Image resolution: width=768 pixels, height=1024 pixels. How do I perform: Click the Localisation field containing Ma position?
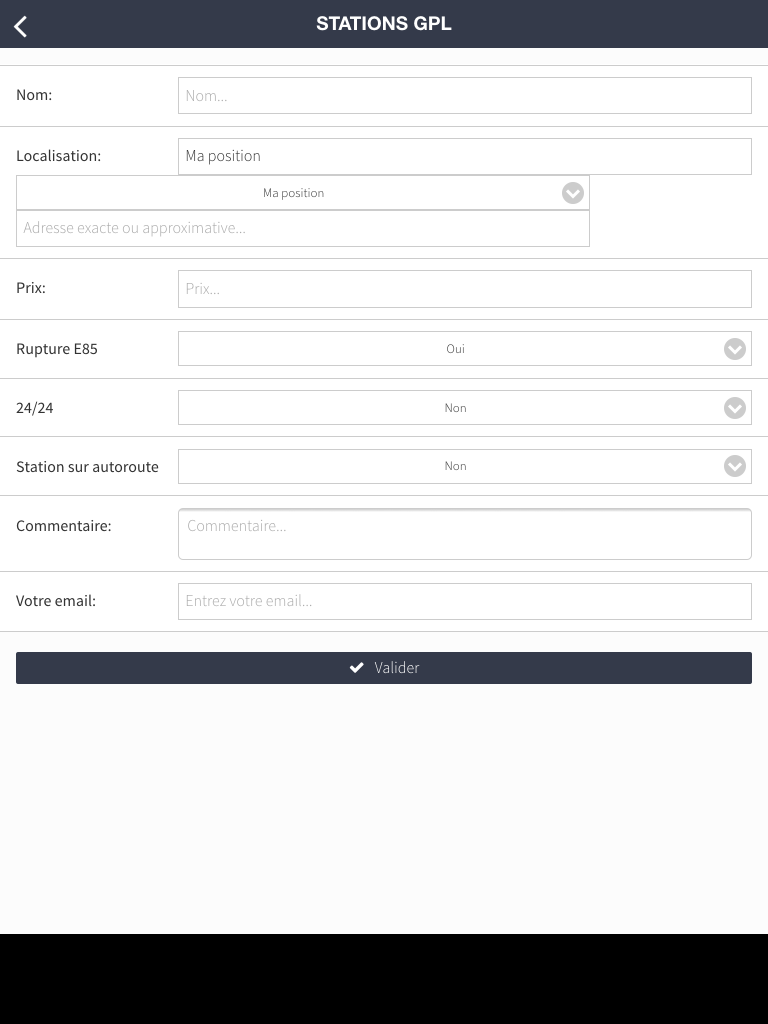[465, 156]
